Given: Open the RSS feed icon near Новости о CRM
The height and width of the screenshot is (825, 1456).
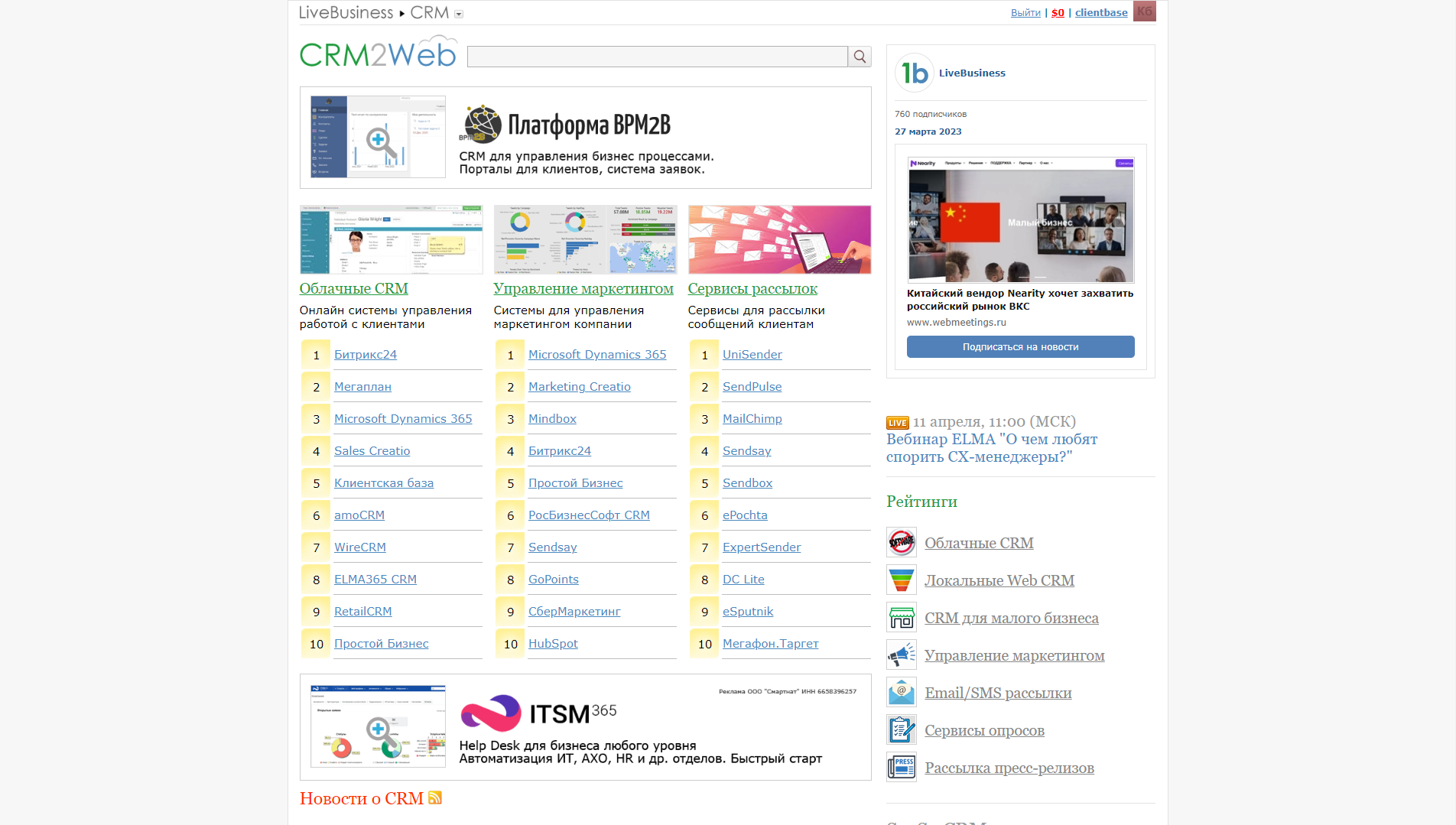Looking at the screenshot, I should (435, 798).
